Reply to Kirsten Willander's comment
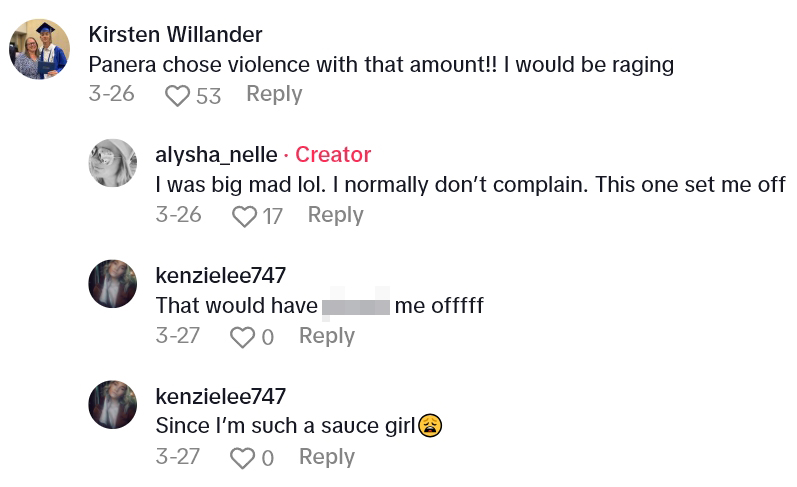 click(x=274, y=94)
